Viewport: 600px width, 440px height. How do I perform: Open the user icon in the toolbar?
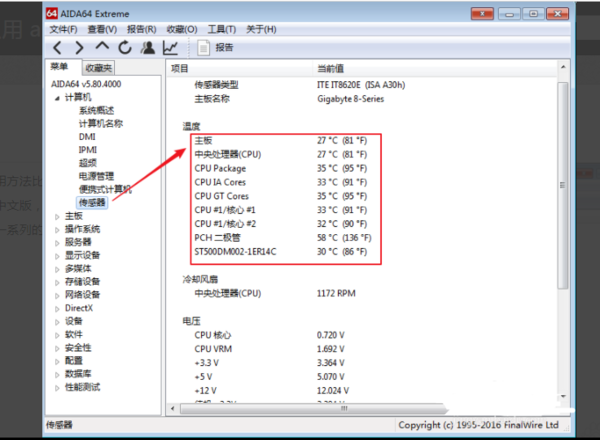click(148, 47)
